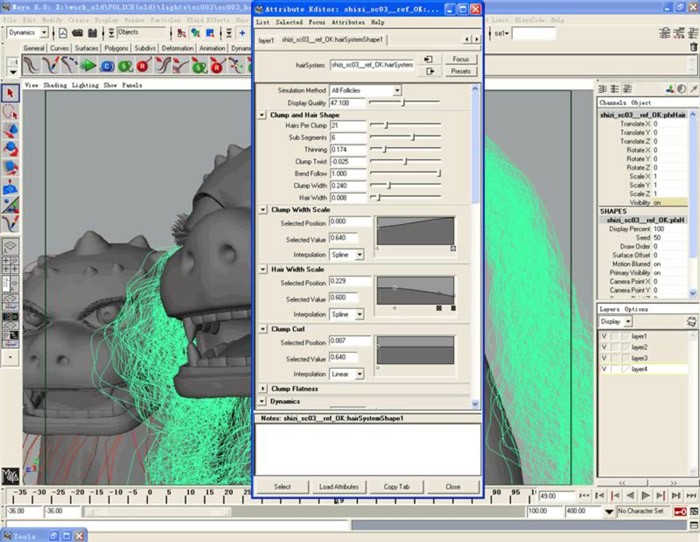Click the Save Scene disk icon

pyautogui.click(x=92, y=33)
